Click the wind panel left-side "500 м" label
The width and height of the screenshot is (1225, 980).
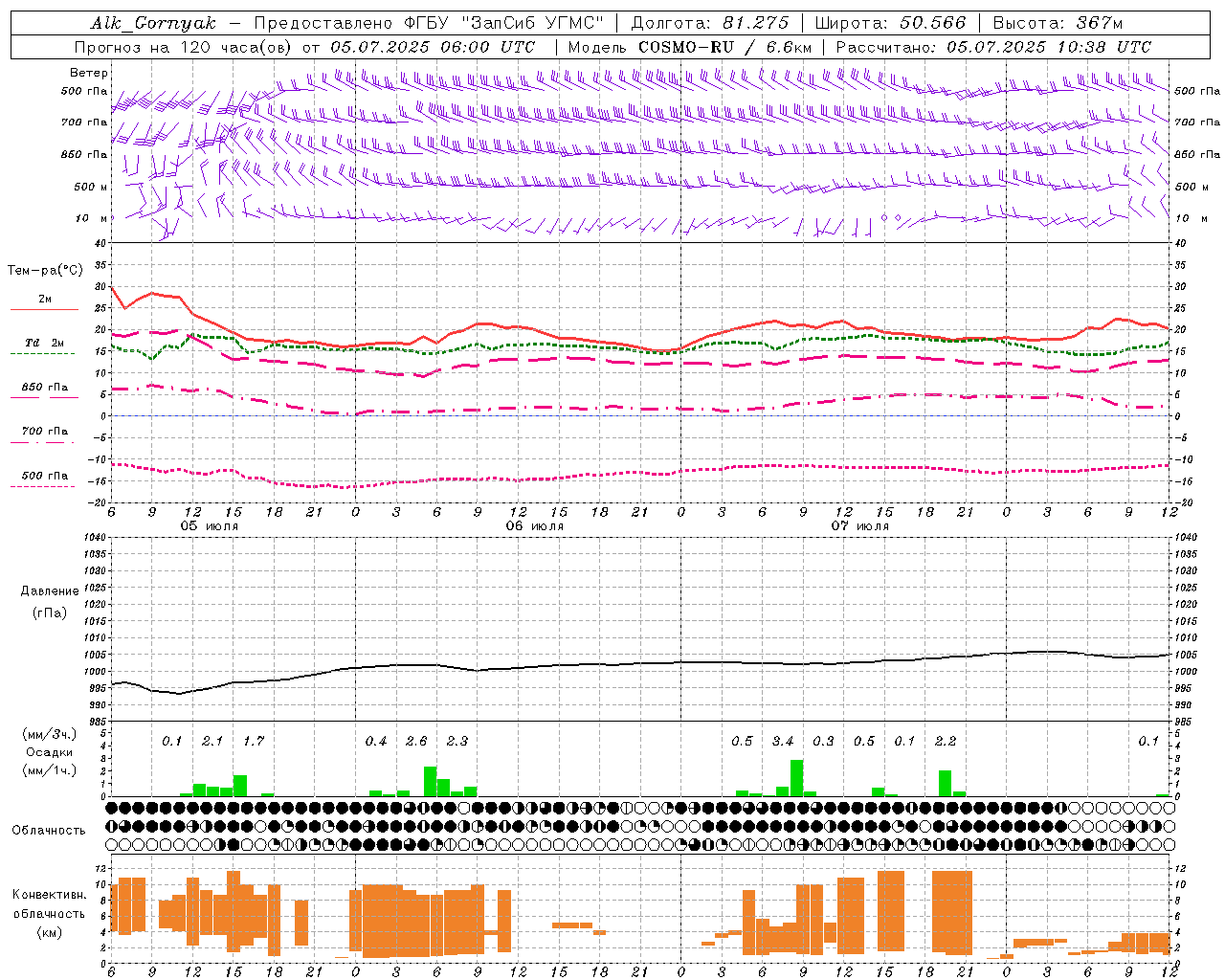91,188
